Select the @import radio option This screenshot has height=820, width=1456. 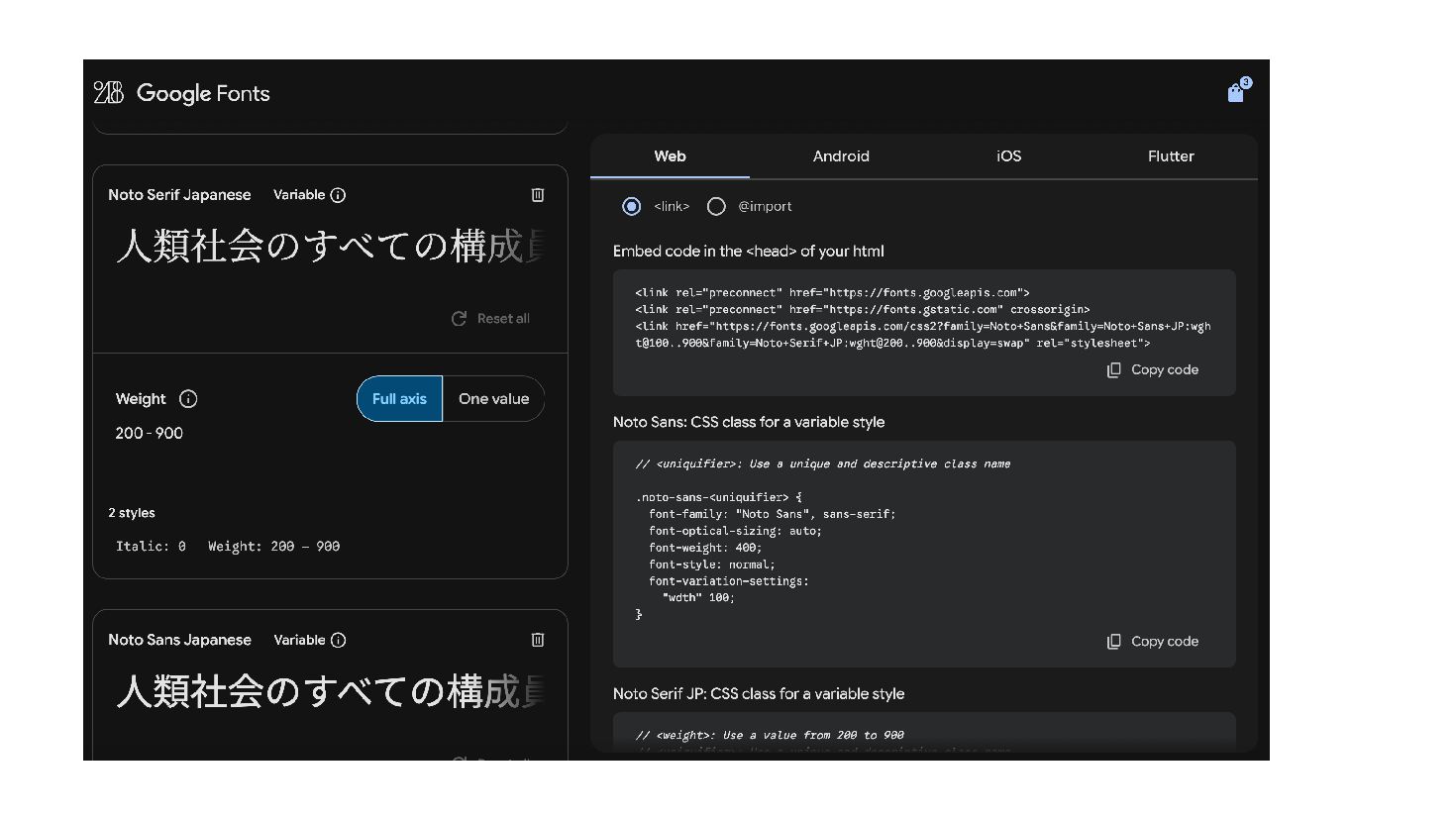tap(716, 206)
